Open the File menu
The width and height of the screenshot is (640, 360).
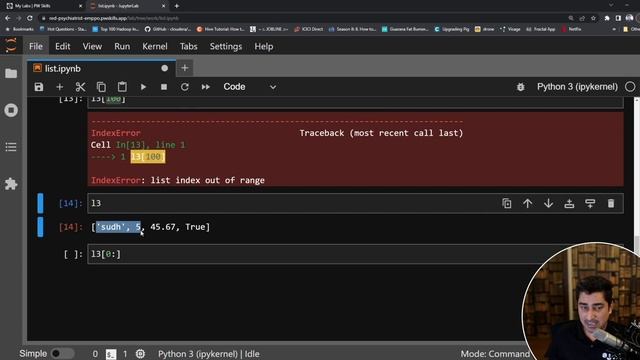36,47
